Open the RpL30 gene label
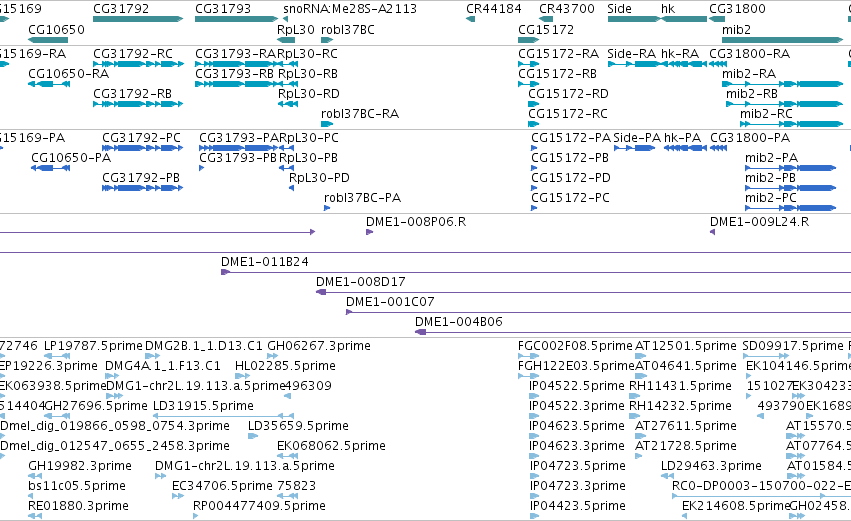The image size is (851, 521). (x=296, y=29)
